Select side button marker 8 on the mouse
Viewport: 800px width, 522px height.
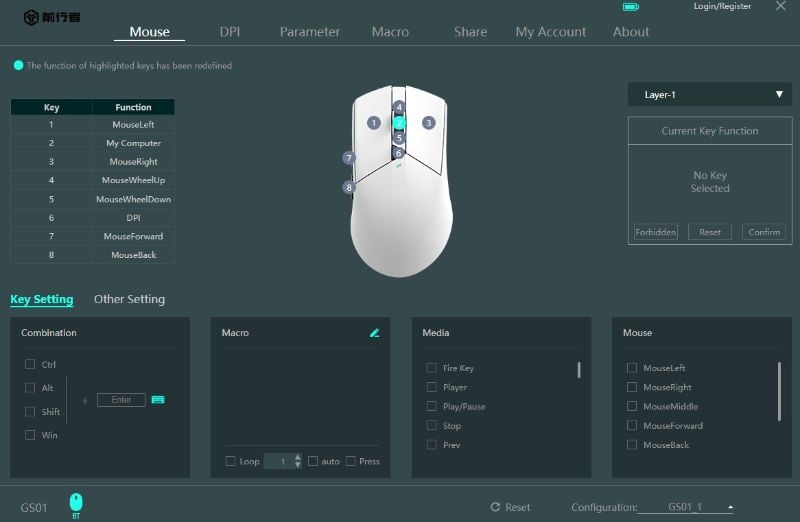(349, 187)
